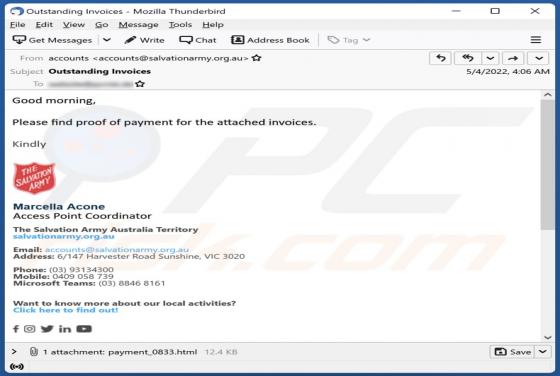Open the Address Book
The height and width of the screenshot is (376, 560).
[x=270, y=40]
